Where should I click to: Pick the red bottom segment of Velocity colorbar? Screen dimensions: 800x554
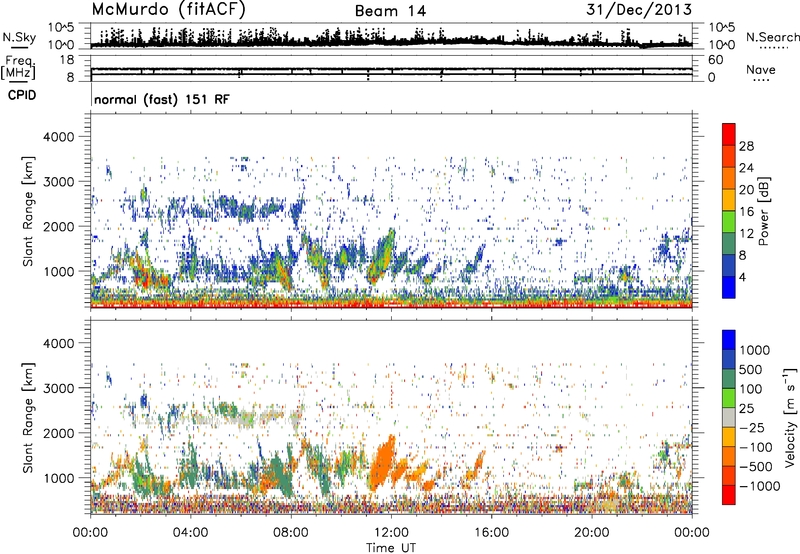click(x=728, y=495)
